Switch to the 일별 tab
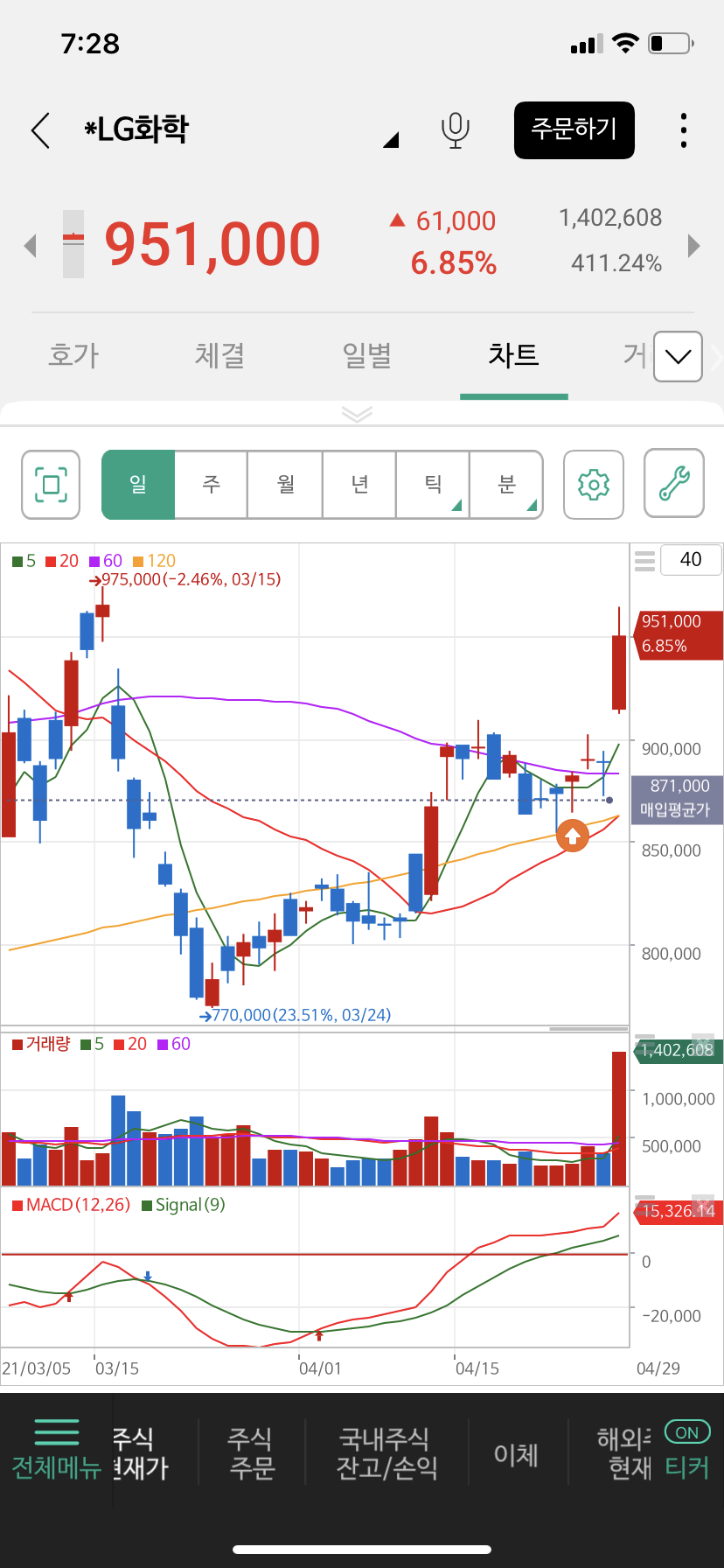This screenshot has height=1568, width=724. pos(366,355)
